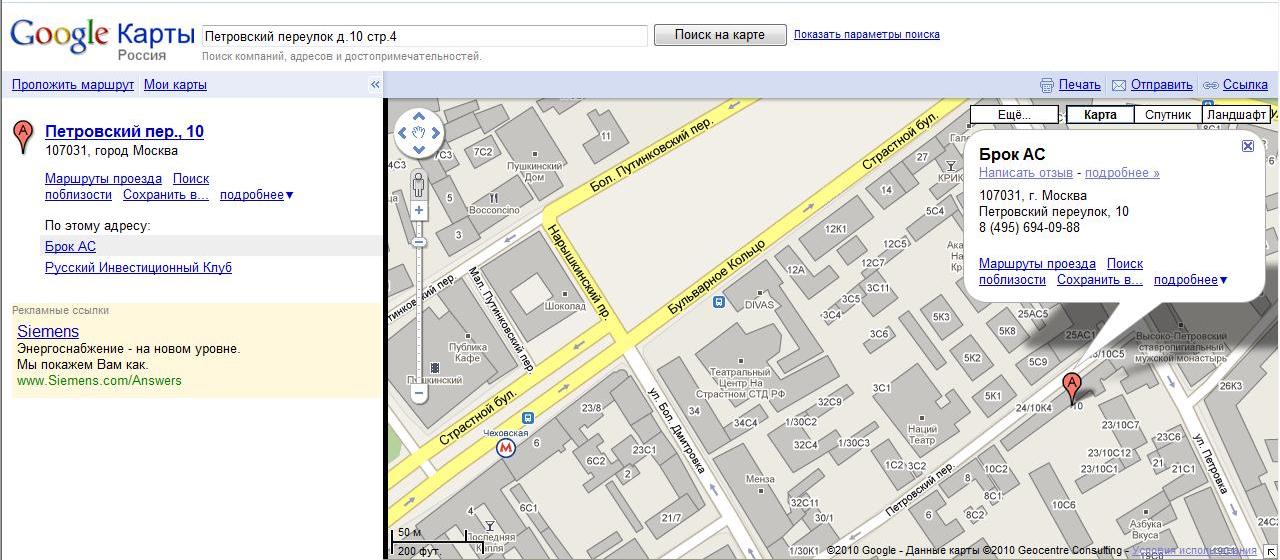Viewport: 1280px width, 560px height.
Task: Click the address search input field
Action: click(x=425, y=36)
